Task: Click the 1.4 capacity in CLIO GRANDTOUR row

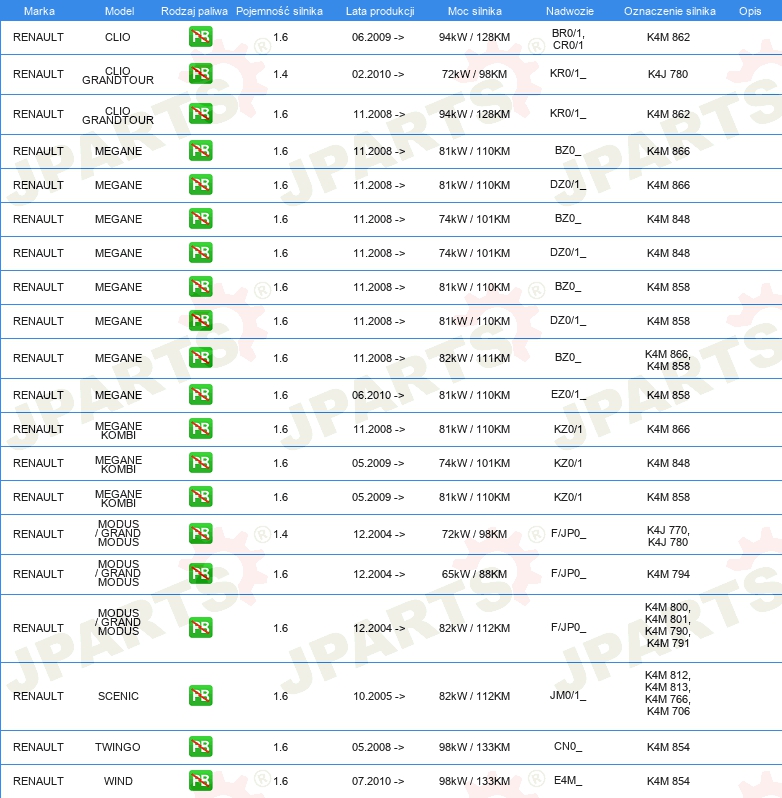Action: pyautogui.click(x=280, y=74)
